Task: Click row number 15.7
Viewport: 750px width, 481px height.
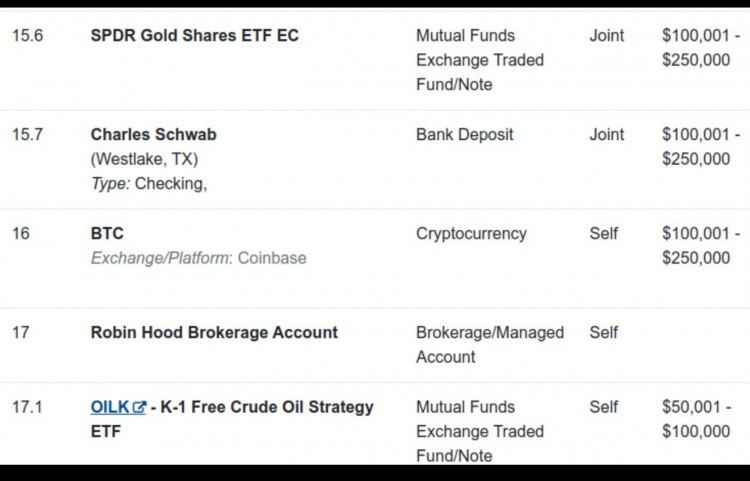Action: click(x=27, y=134)
